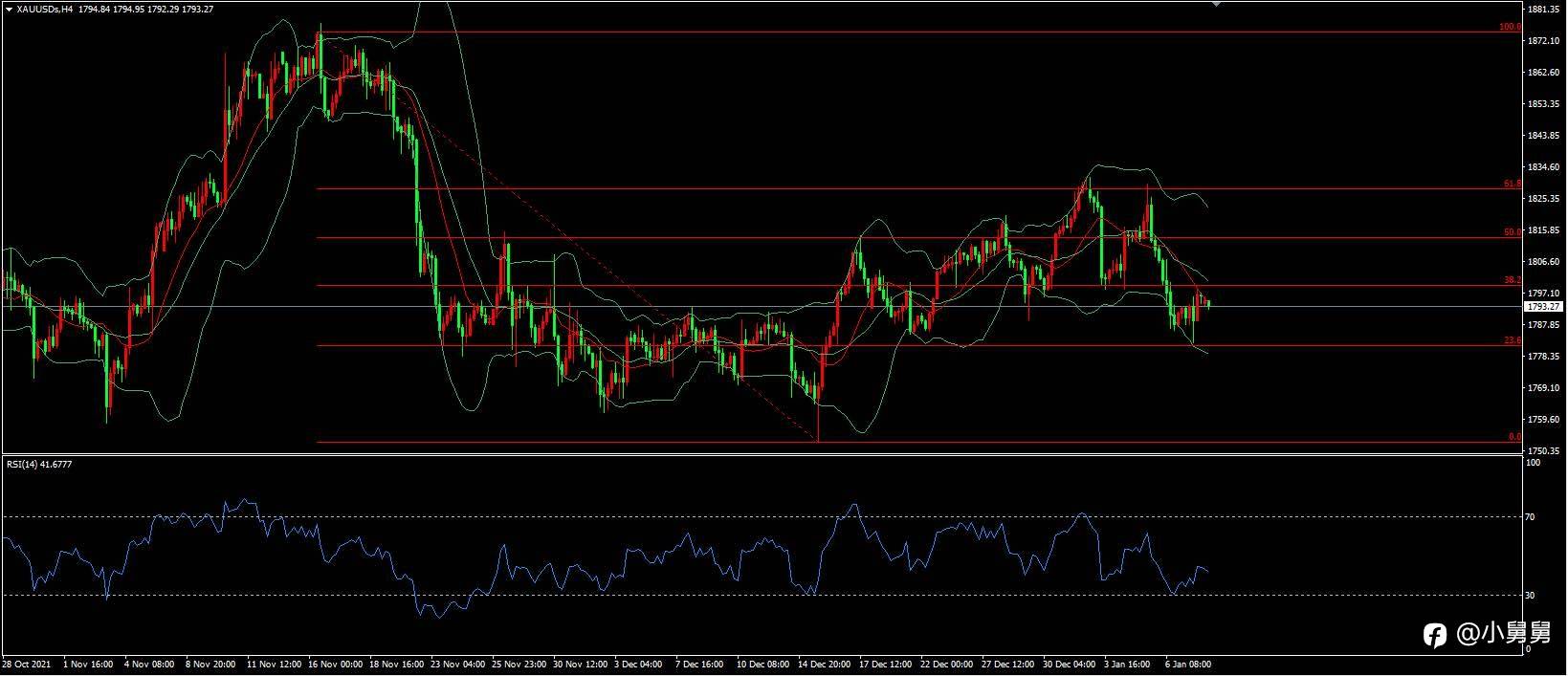1568x676 pixels.
Task: Click the 28 Oct 2021 date label
Action: click(24, 663)
